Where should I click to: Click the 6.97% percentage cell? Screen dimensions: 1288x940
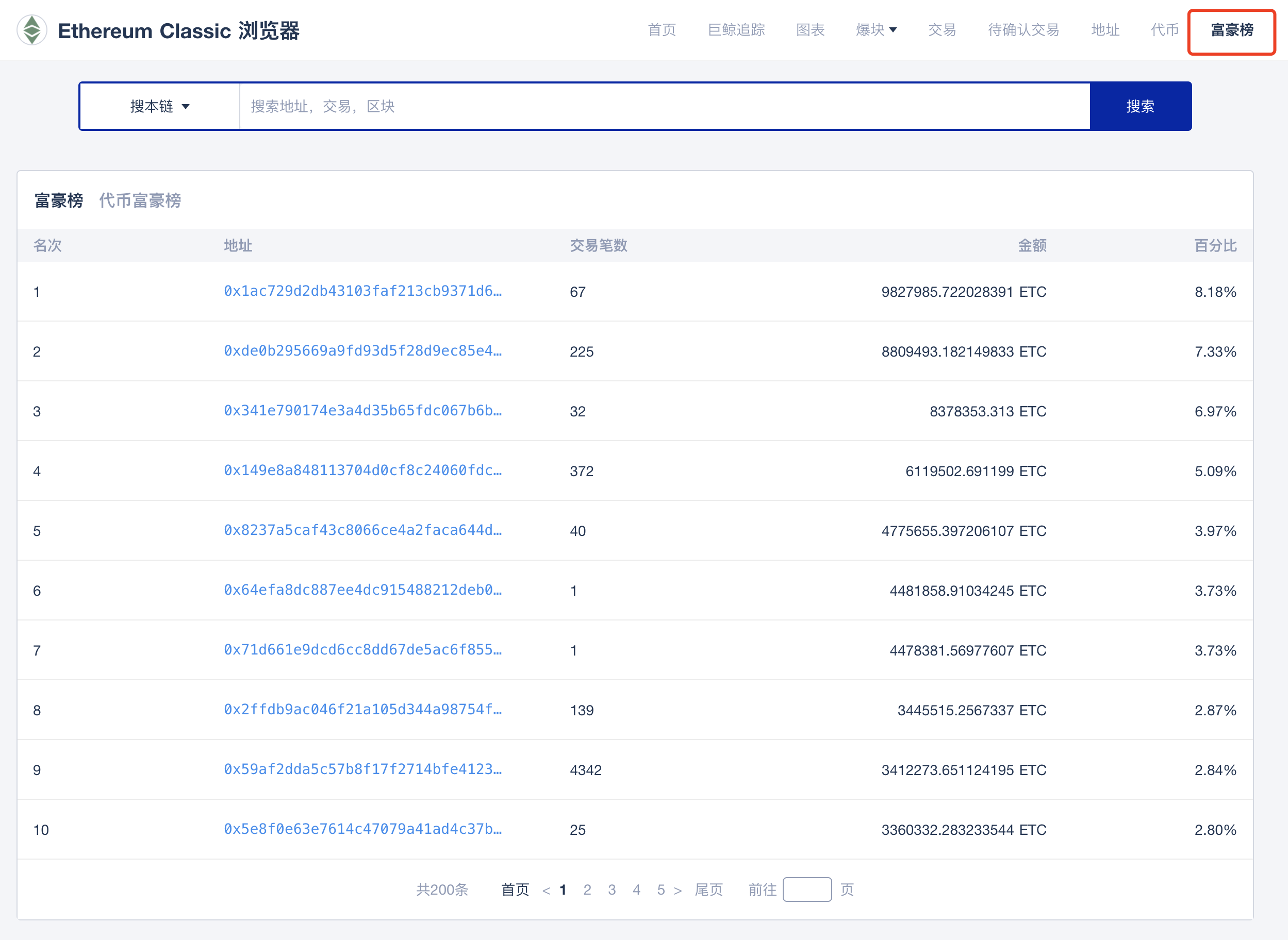pos(1215,411)
